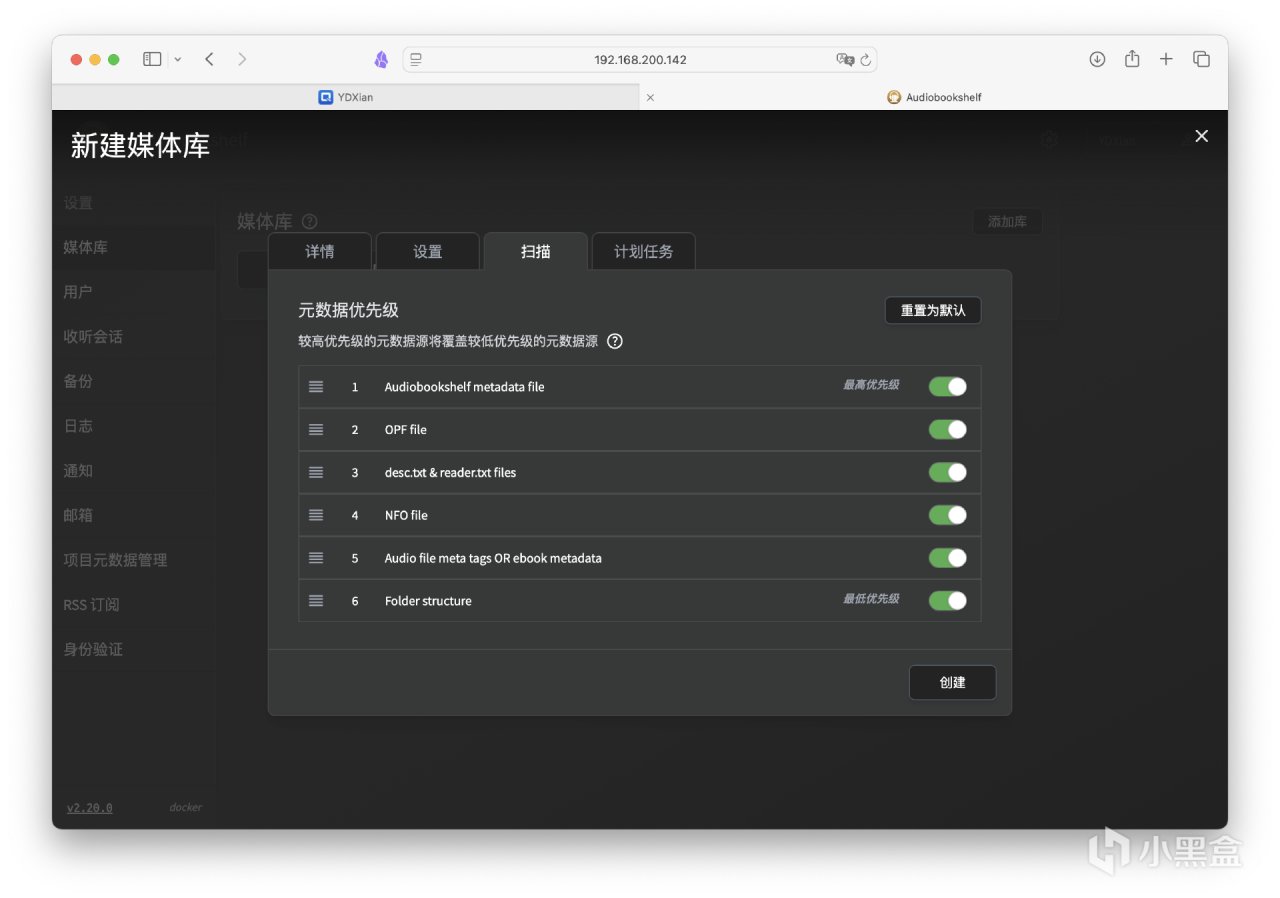Screen dimensions: 1280x898
Task: Click help icon beside metadata priority description
Action: click(x=615, y=341)
